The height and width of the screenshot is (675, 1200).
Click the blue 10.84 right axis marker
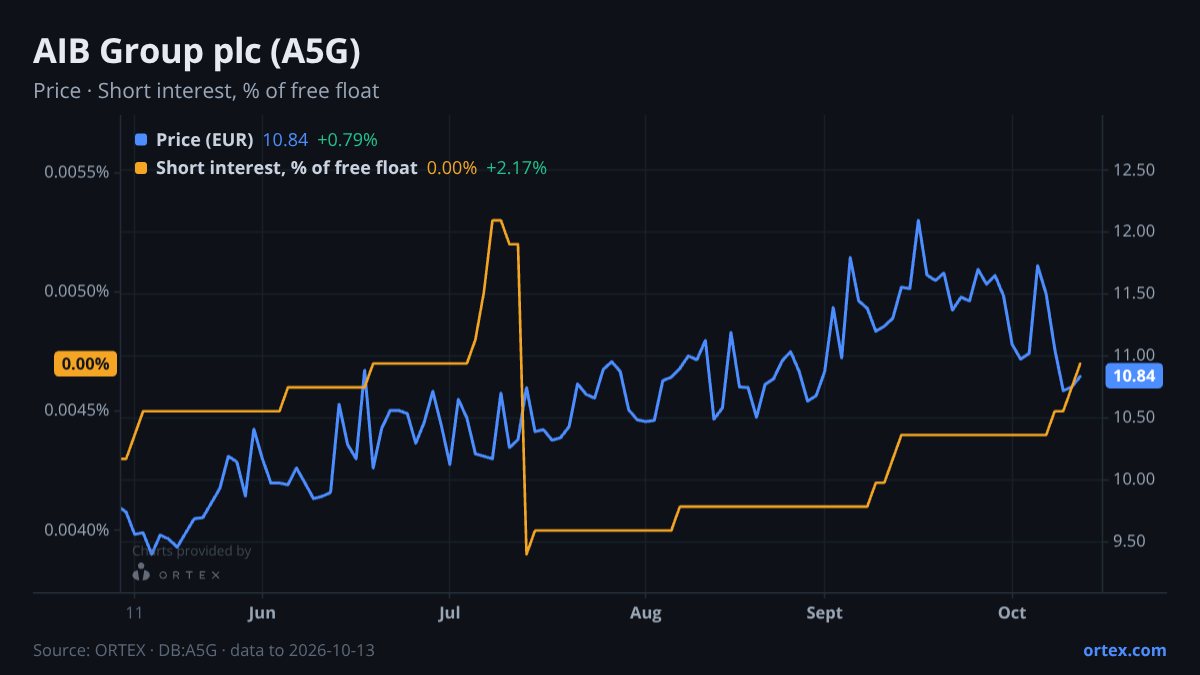tap(1134, 376)
